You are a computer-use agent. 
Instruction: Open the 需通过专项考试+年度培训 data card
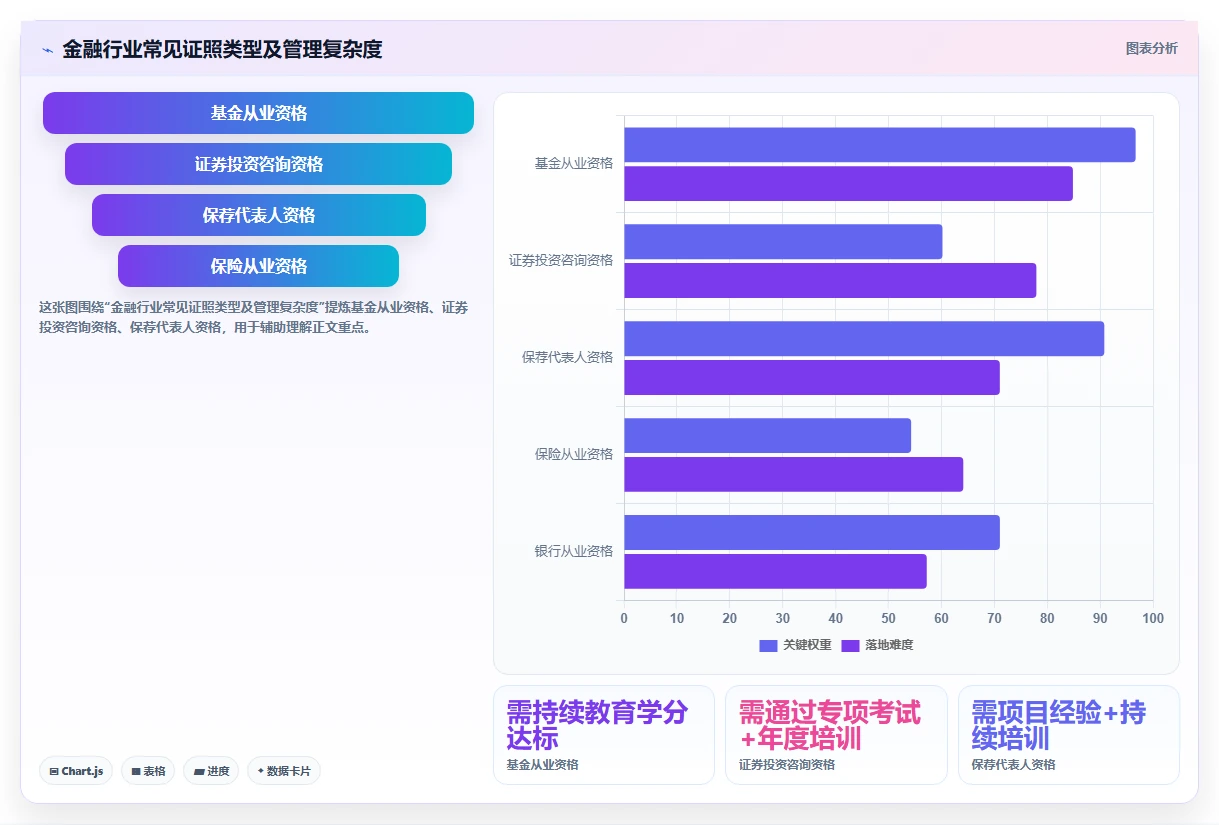click(836, 735)
